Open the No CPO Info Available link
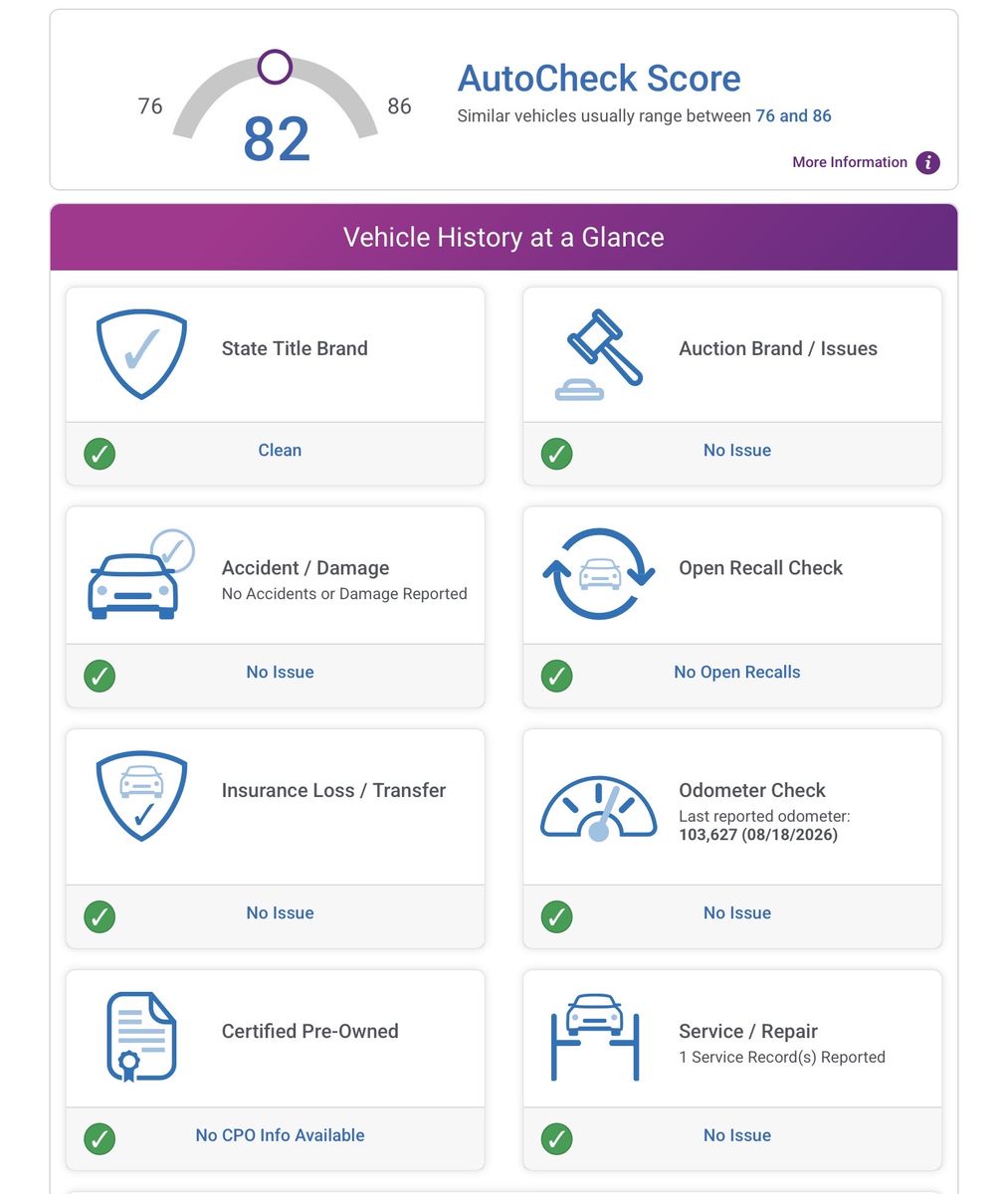1008x1194 pixels. click(280, 1135)
